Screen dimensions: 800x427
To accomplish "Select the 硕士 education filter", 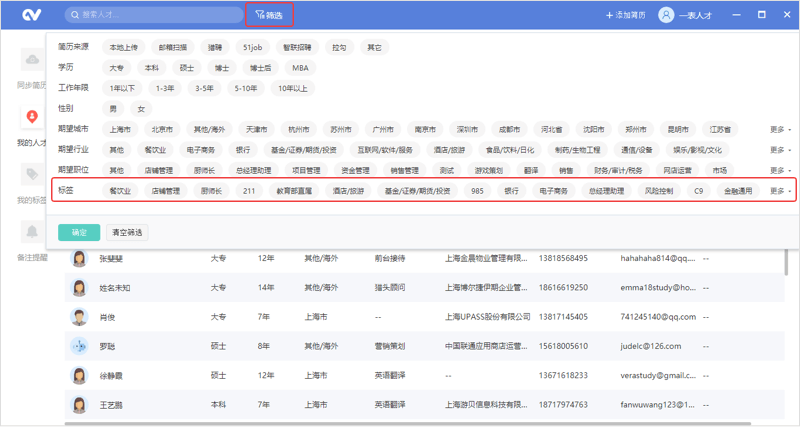I will [187, 68].
